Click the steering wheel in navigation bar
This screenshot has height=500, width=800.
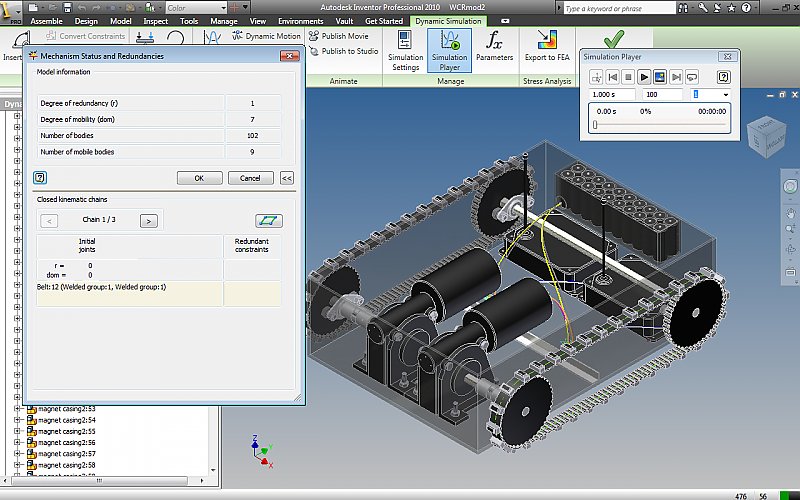pyautogui.click(x=790, y=186)
